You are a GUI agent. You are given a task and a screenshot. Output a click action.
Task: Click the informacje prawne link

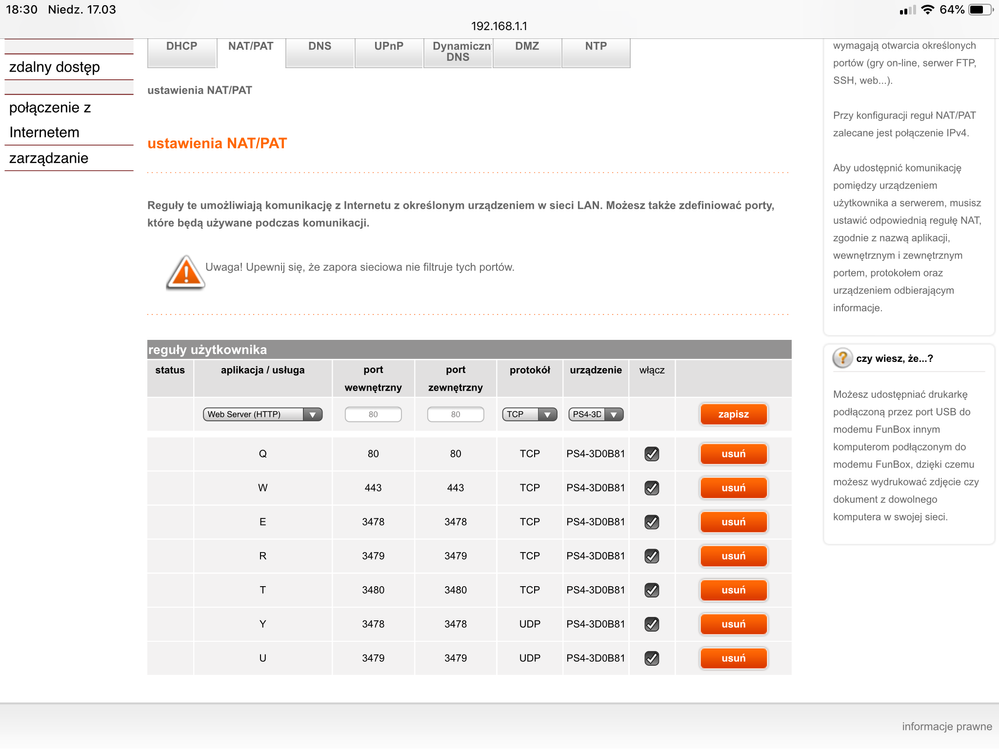[946, 727]
